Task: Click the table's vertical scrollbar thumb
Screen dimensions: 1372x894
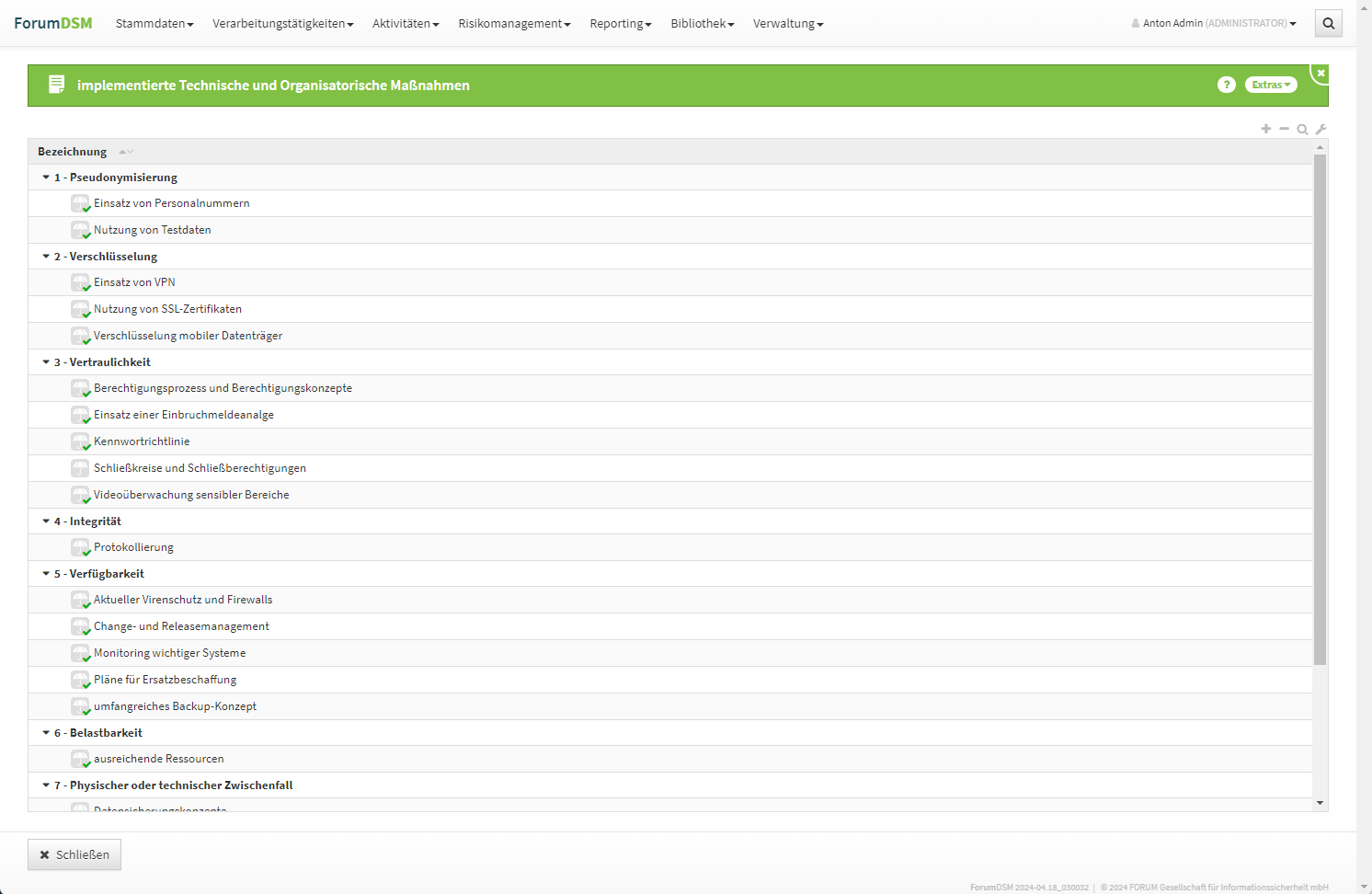Action: pos(1320,409)
